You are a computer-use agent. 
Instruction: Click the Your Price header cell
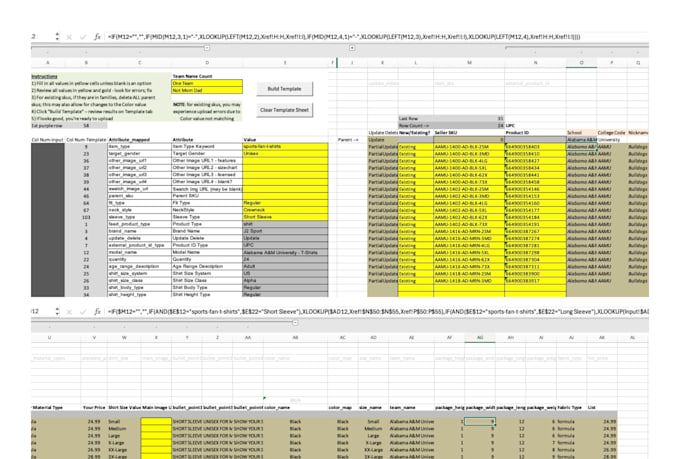[x=94, y=407]
